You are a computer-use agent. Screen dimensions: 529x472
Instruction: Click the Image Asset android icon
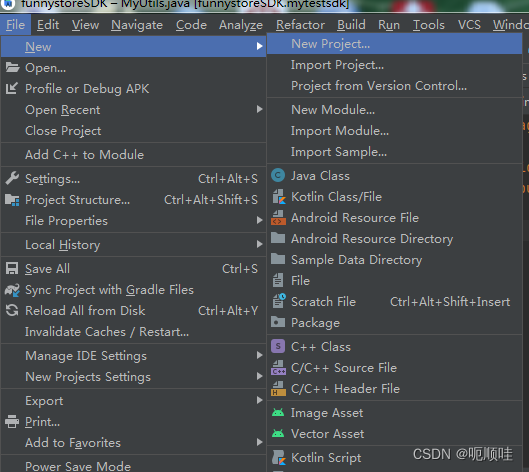tap(278, 412)
